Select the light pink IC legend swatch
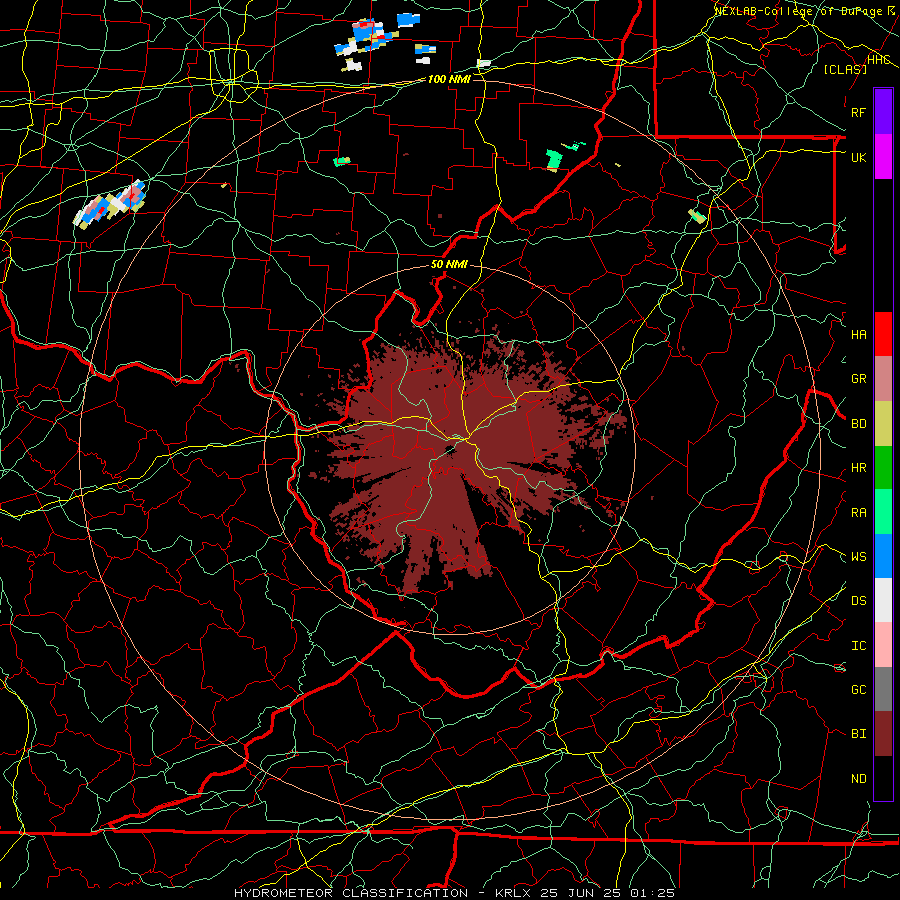 tap(883, 645)
